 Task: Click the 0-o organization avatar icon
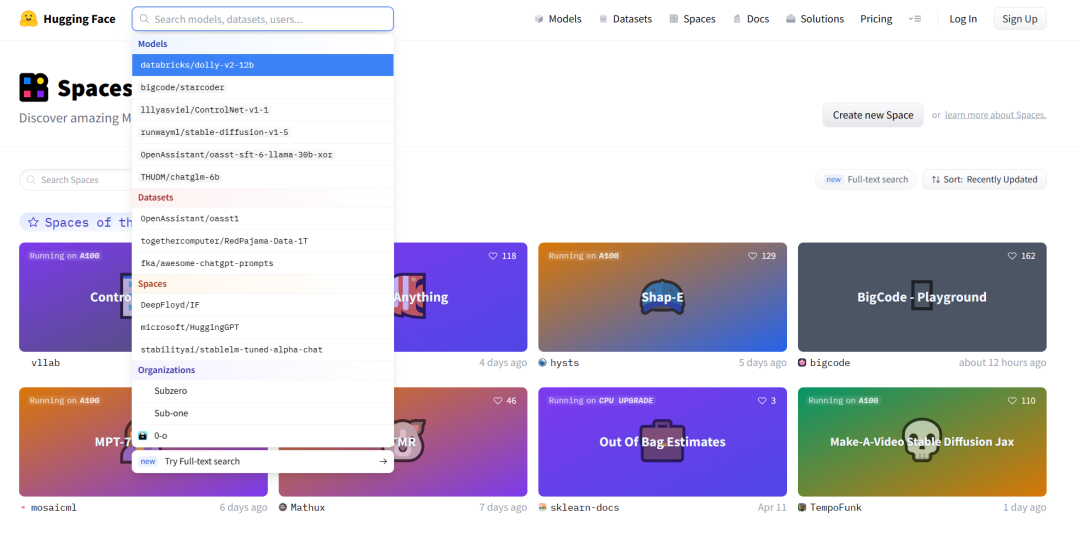(143, 436)
